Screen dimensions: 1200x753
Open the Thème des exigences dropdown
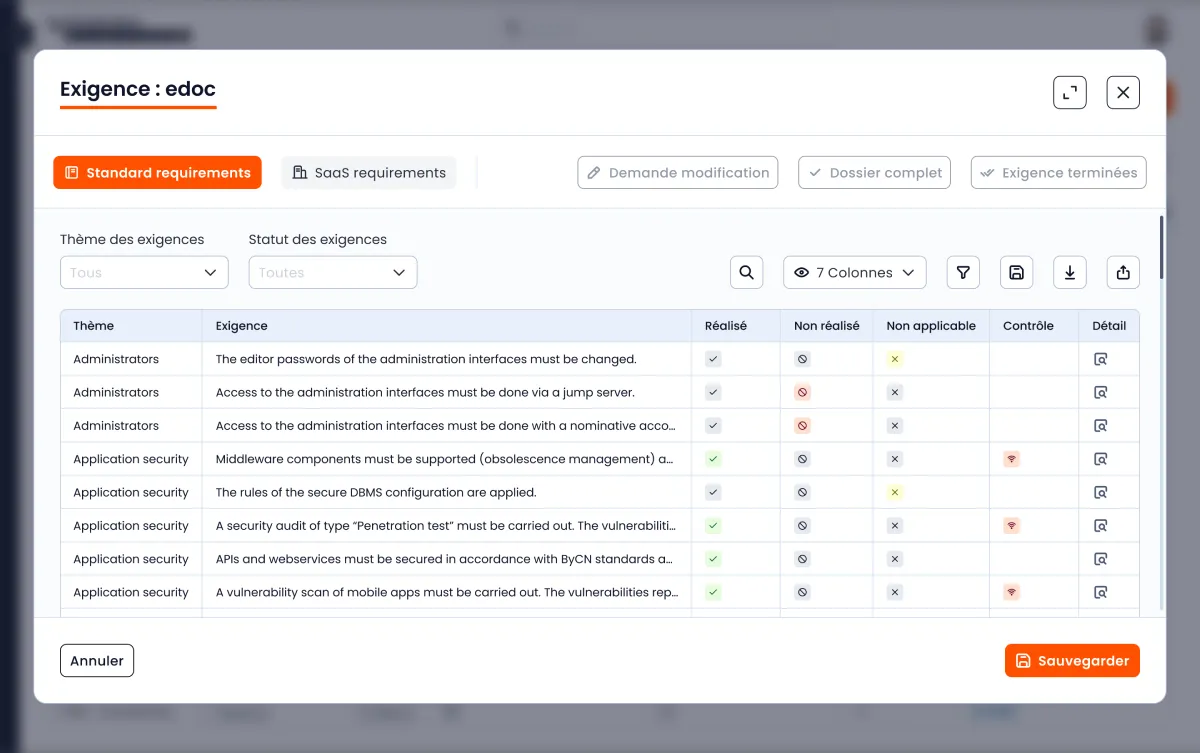pyautogui.click(x=144, y=272)
